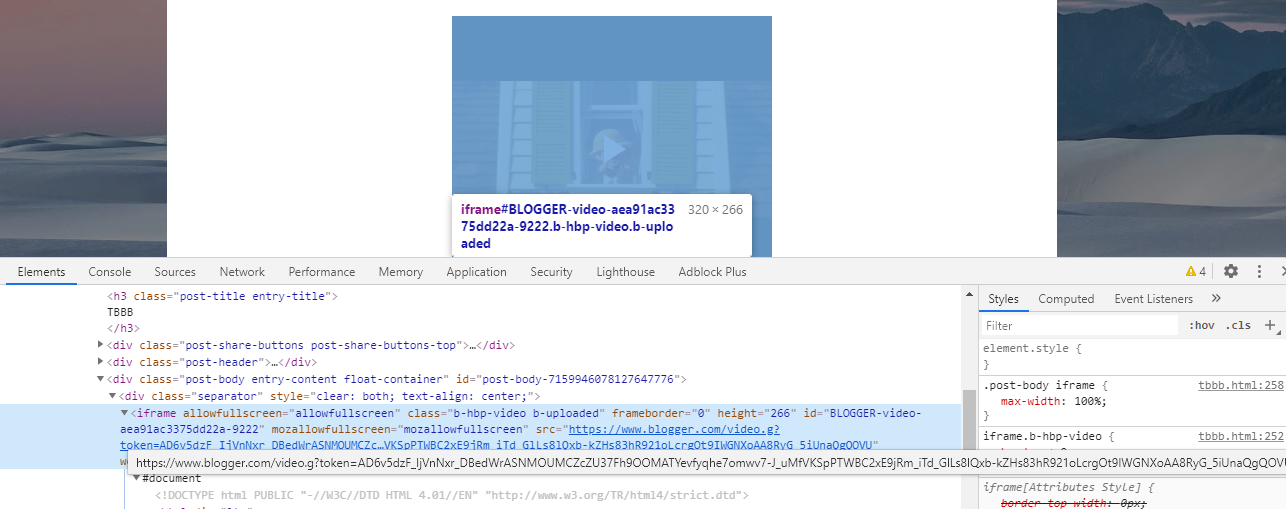Open the DevTools three-dot customize menu
Screen dimensions: 1286x509
coord(1259,271)
